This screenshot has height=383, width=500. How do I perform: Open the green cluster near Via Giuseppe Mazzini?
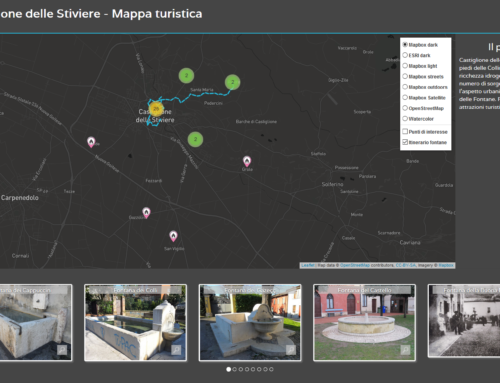pos(195,139)
